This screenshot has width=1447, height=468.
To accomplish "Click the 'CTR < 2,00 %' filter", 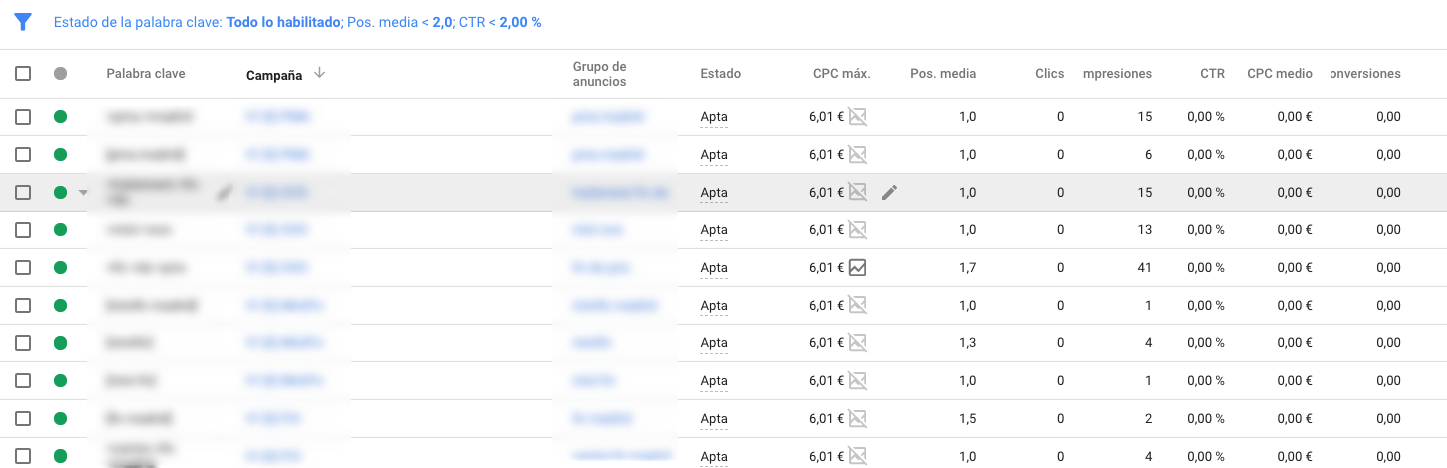I will tap(500, 22).
